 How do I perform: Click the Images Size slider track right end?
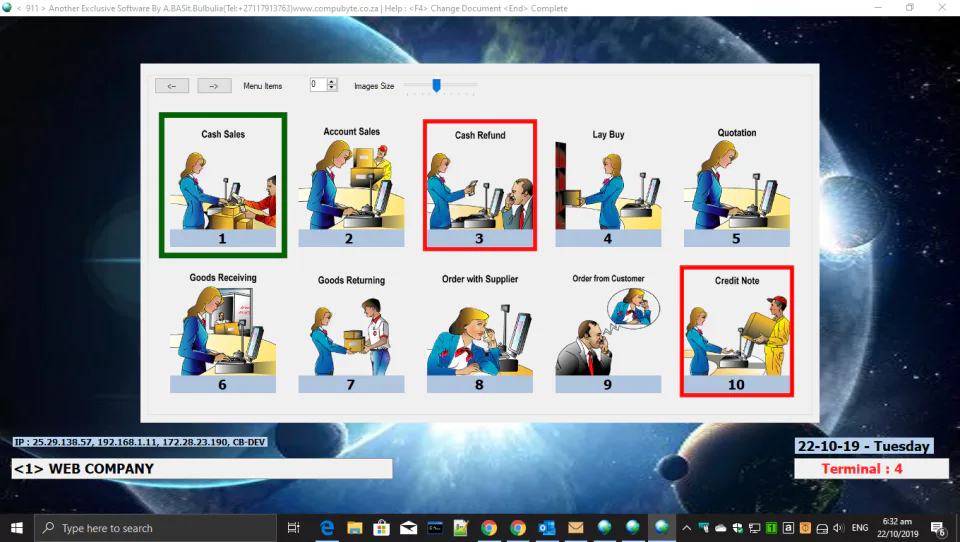473,85
